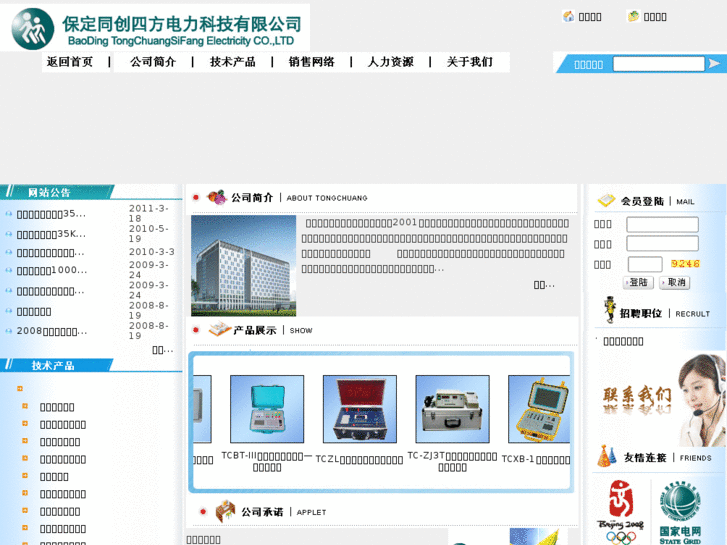Open the announcement dated 2010-3-3
727x545 pixels.
coord(50,253)
